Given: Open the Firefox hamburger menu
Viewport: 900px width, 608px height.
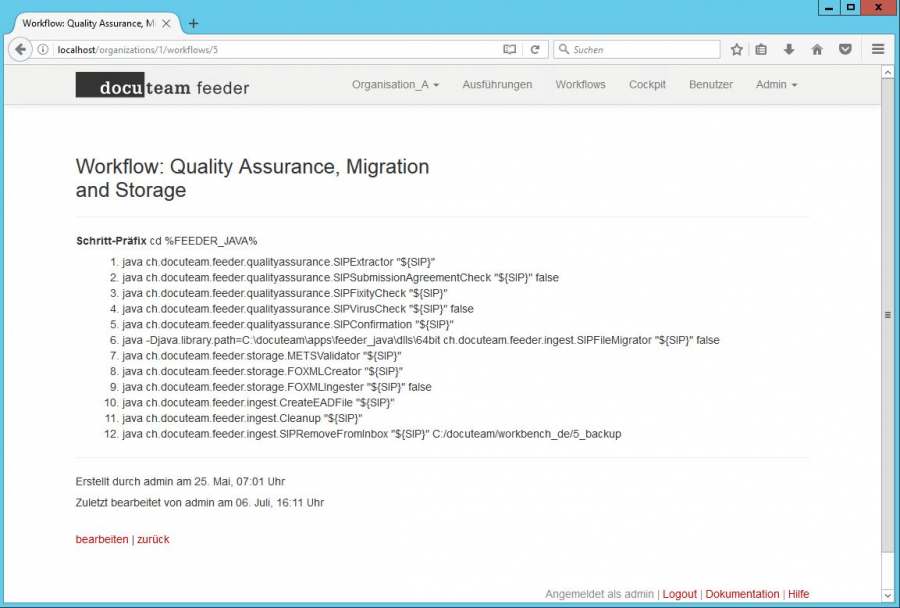Looking at the screenshot, I should click(x=877, y=49).
